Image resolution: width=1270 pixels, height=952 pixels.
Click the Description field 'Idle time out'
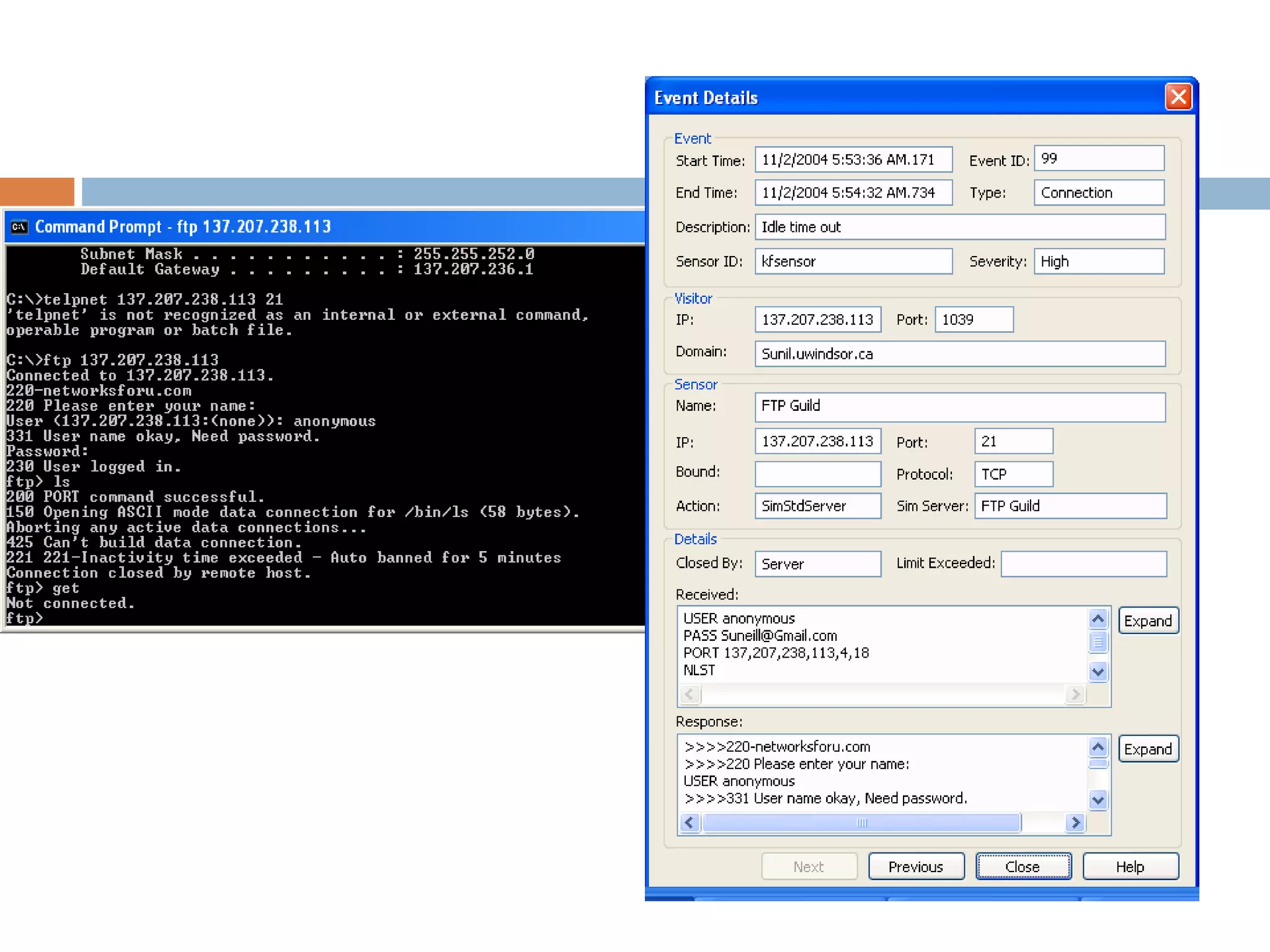960,227
